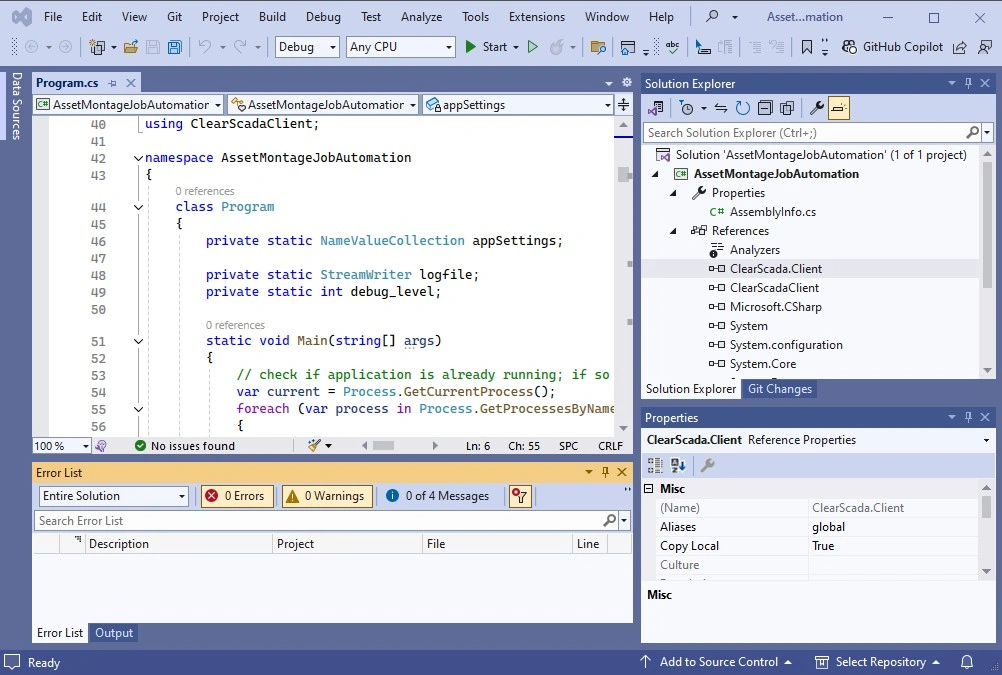Click the Undo arrow icon
Viewport: 1002px width, 675px height.
[204, 47]
